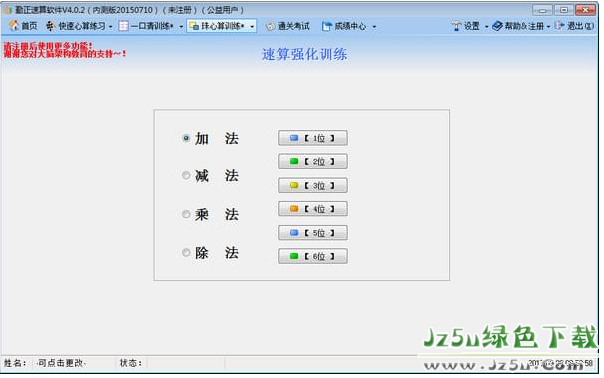Select the 减法 subtraction radio button

pyautogui.click(x=186, y=175)
